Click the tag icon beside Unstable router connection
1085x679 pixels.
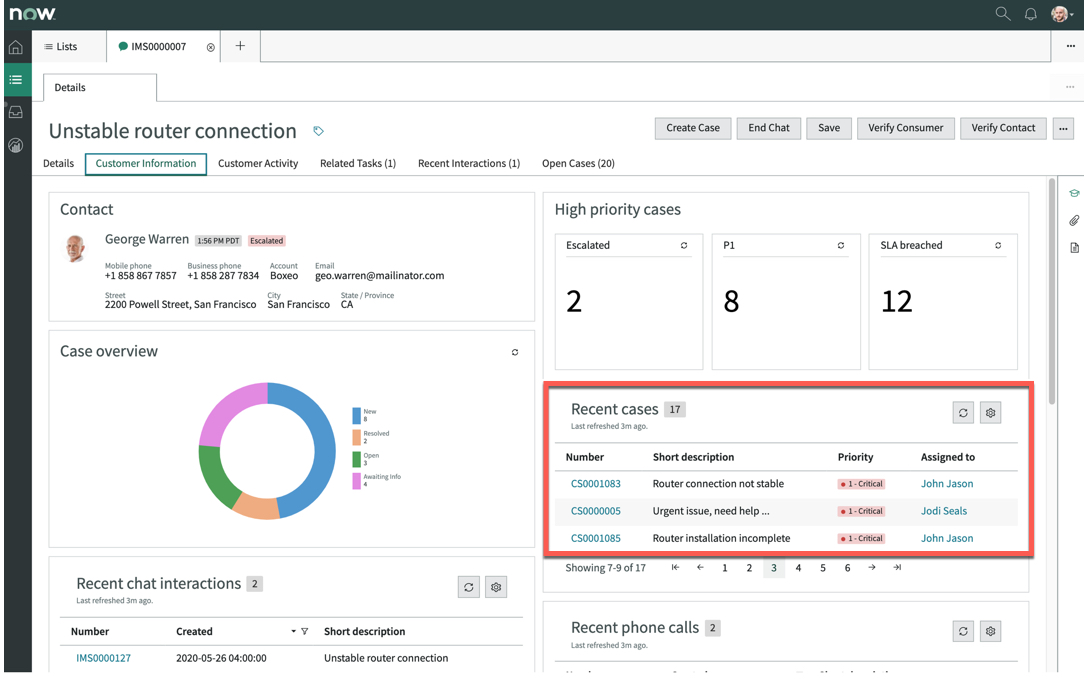click(318, 131)
